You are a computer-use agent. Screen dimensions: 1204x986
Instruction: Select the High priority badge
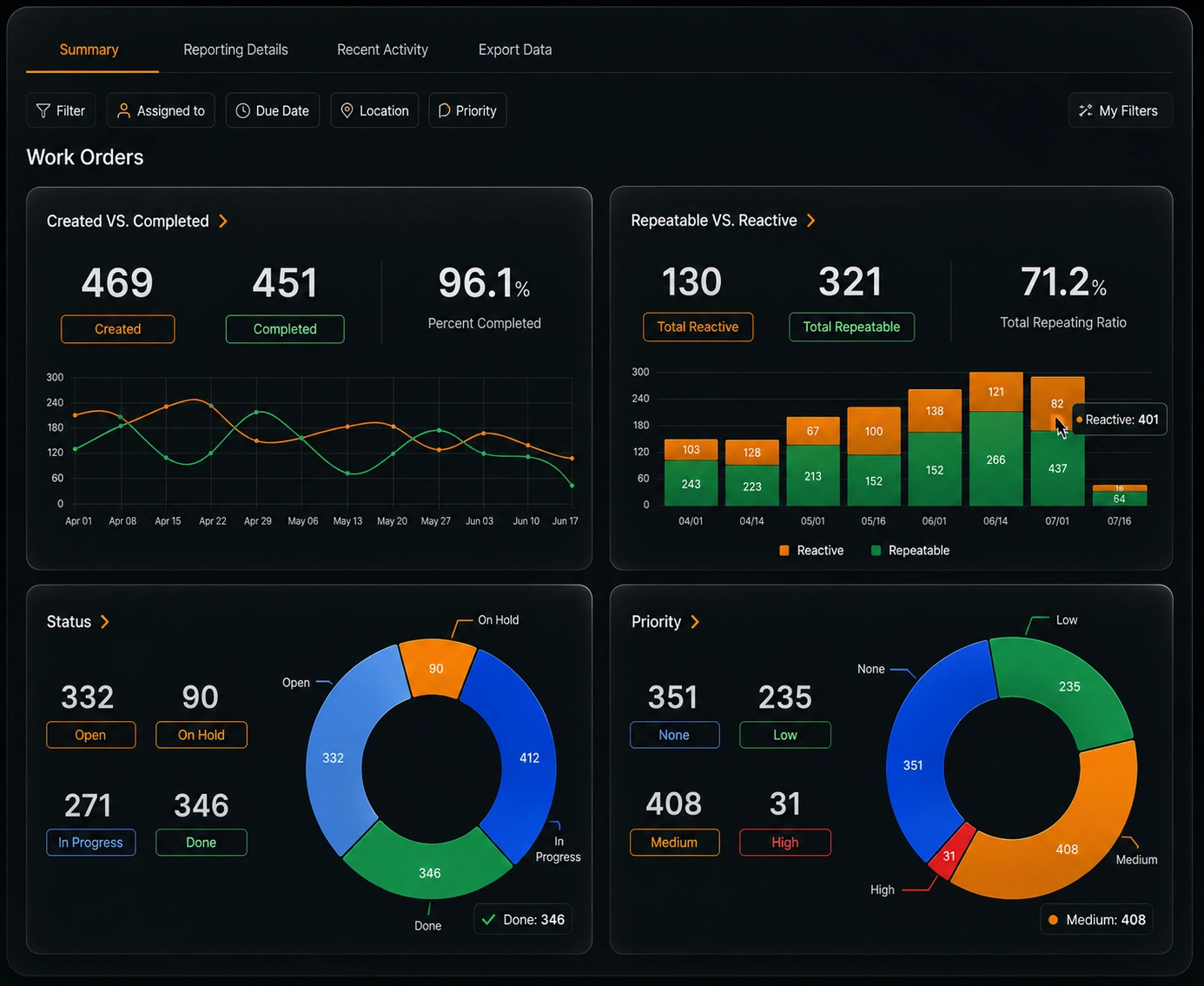point(784,843)
